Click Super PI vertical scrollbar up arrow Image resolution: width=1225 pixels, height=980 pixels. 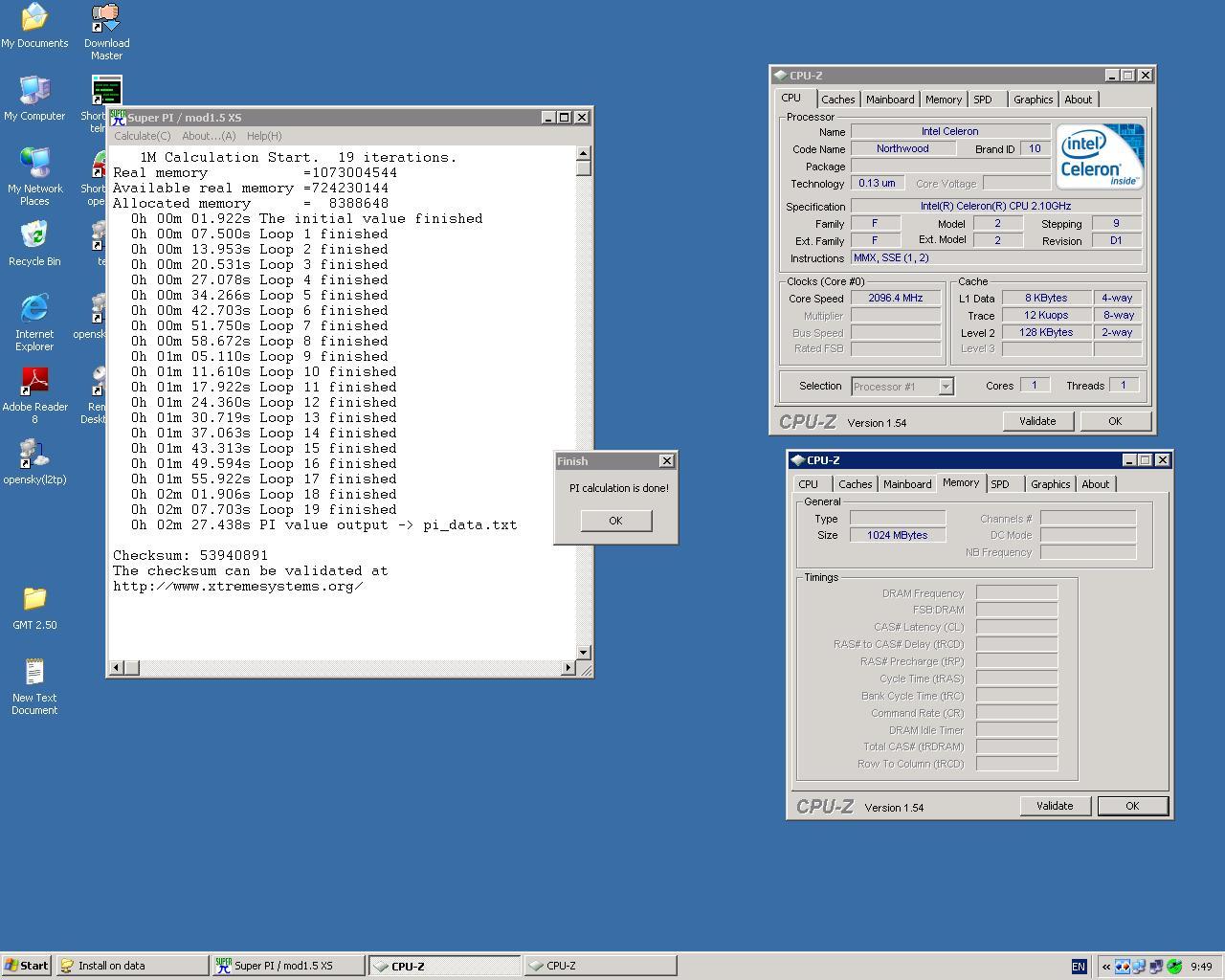(x=583, y=153)
